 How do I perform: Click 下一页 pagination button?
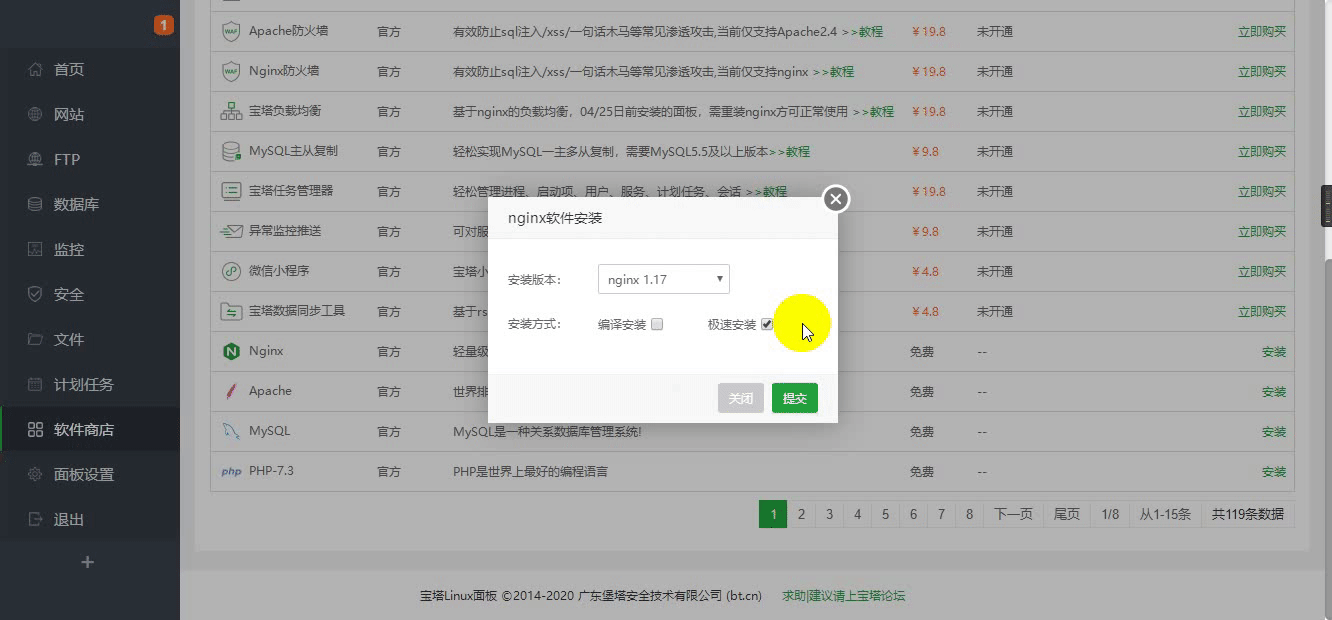(1013, 514)
